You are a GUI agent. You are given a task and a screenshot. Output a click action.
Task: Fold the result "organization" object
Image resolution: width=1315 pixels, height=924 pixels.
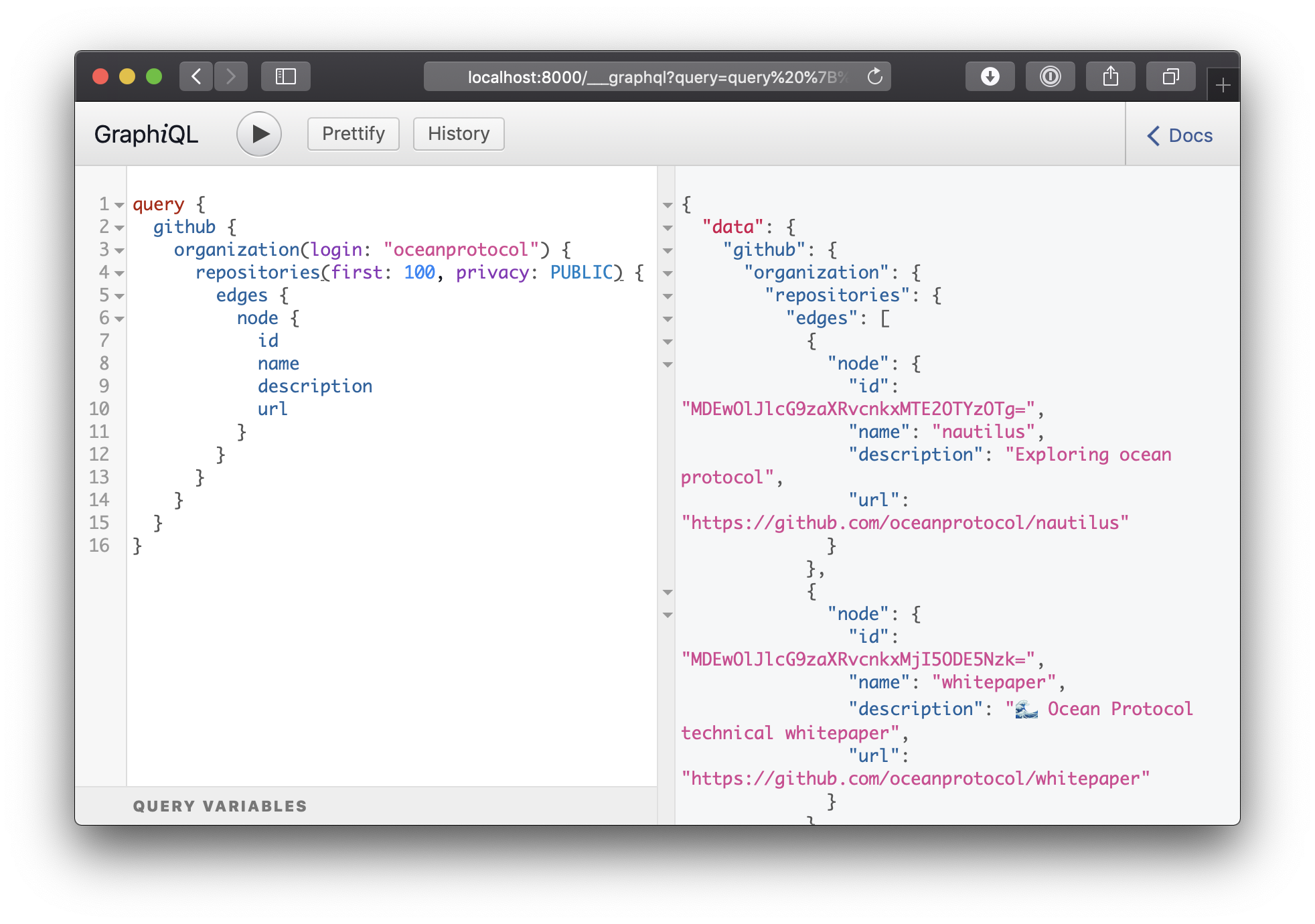click(668, 273)
